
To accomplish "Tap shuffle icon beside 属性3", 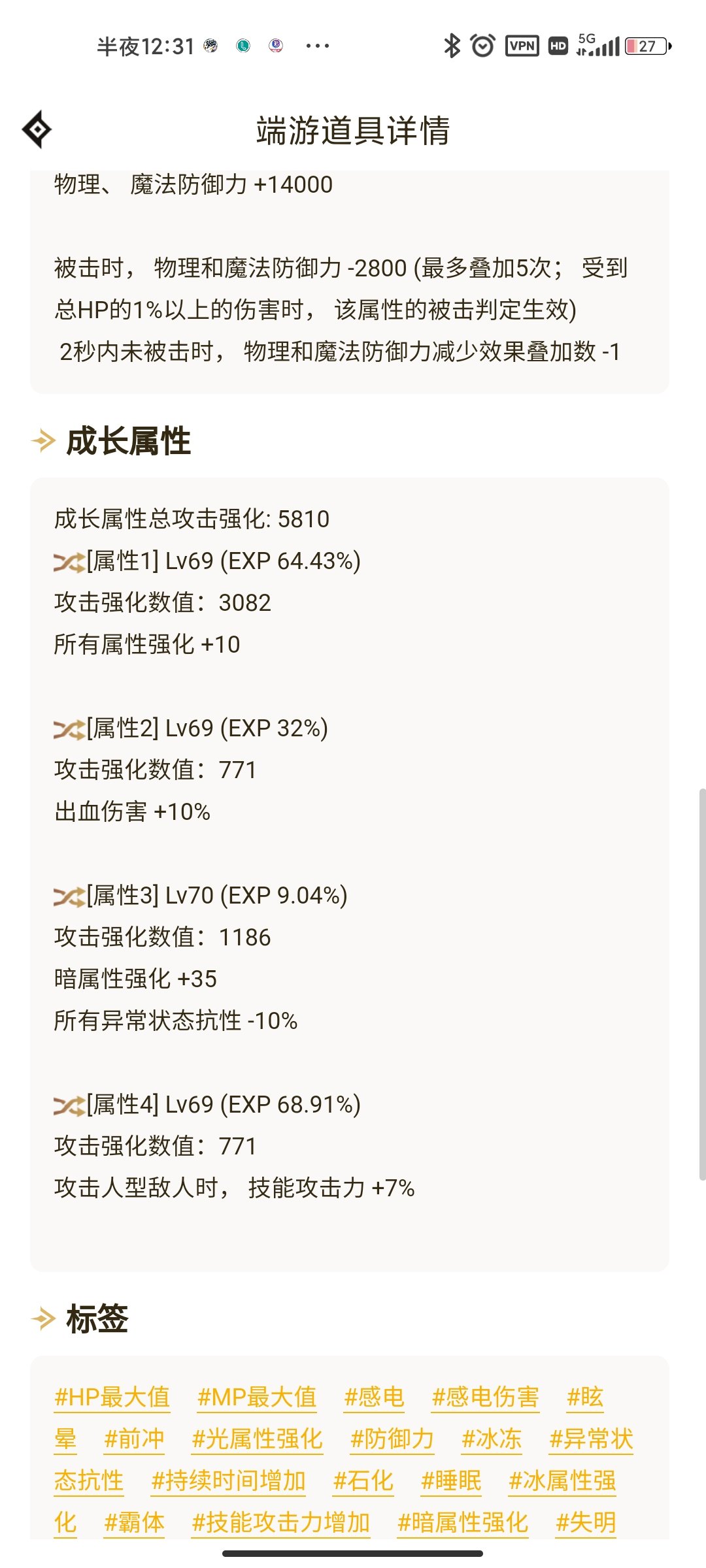I will click(x=69, y=896).
